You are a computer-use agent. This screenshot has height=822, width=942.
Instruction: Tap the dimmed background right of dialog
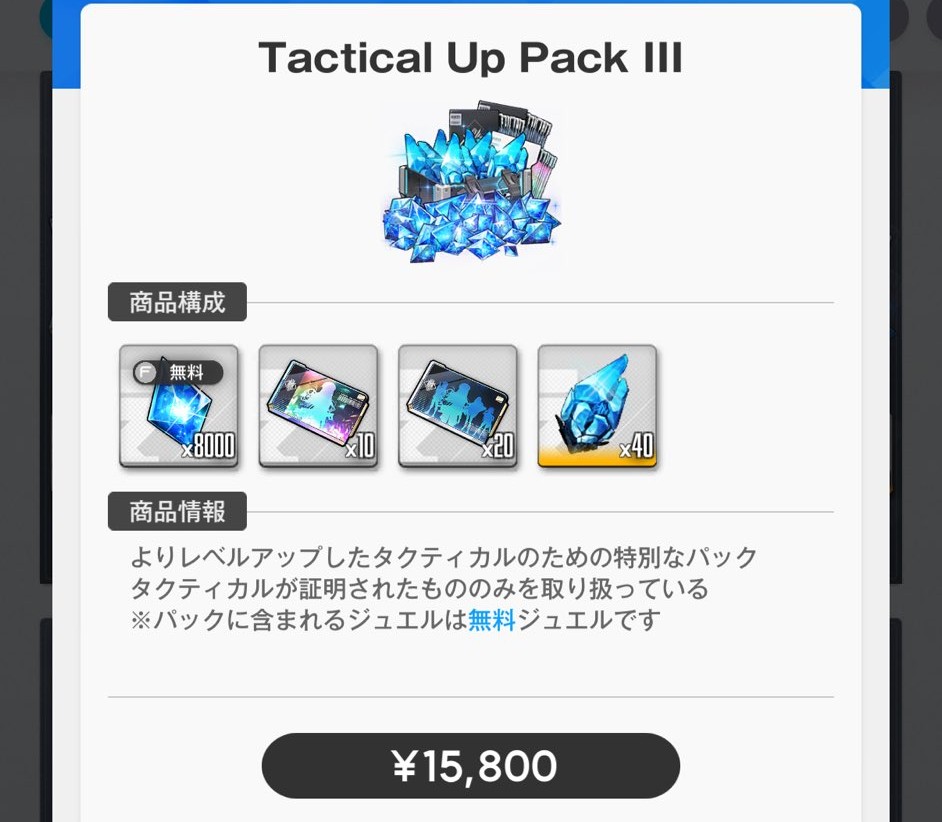tap(916, 411)
